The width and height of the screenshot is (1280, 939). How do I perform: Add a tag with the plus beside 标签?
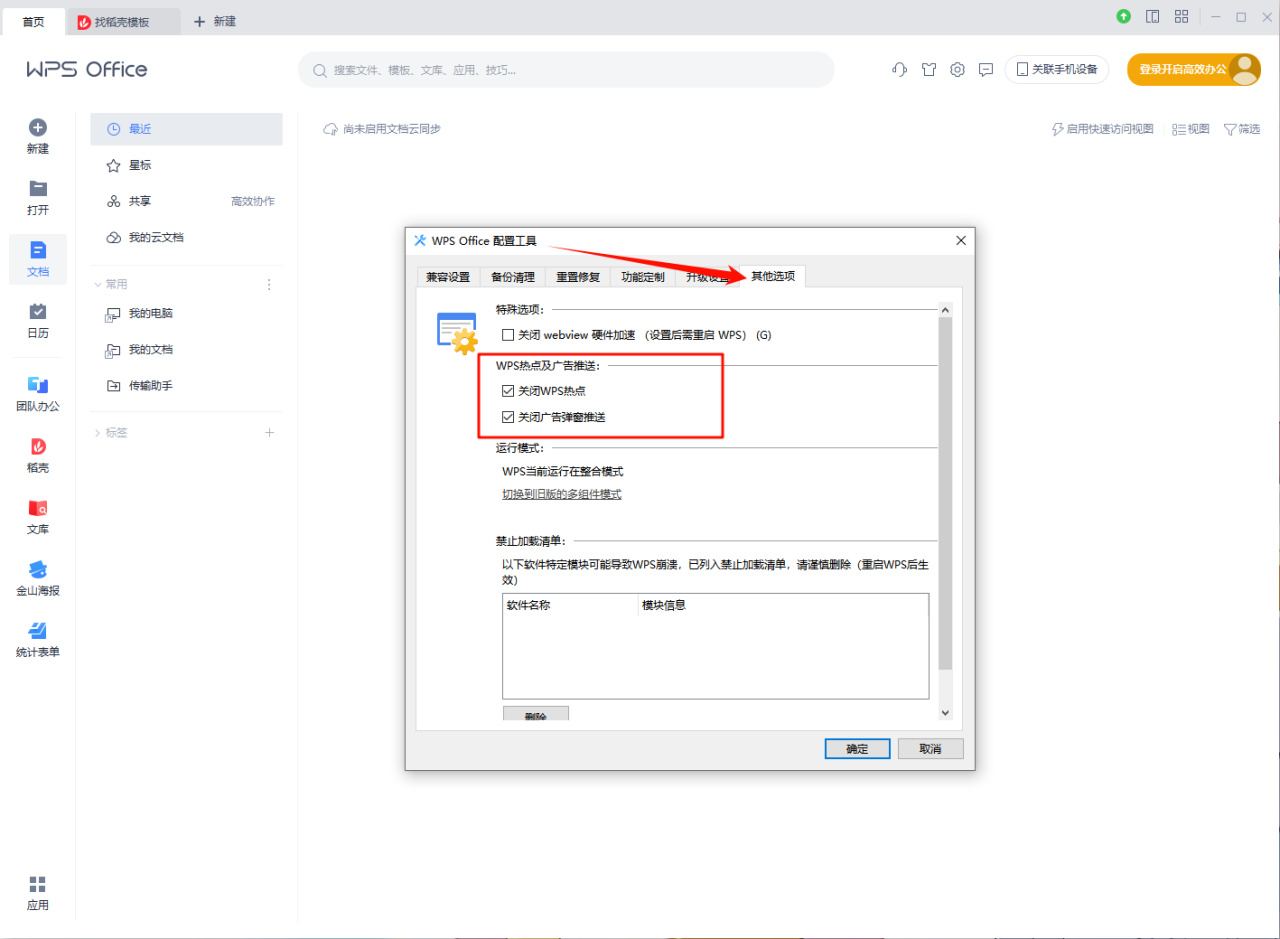pyautogui.click(x=269, y=432)
